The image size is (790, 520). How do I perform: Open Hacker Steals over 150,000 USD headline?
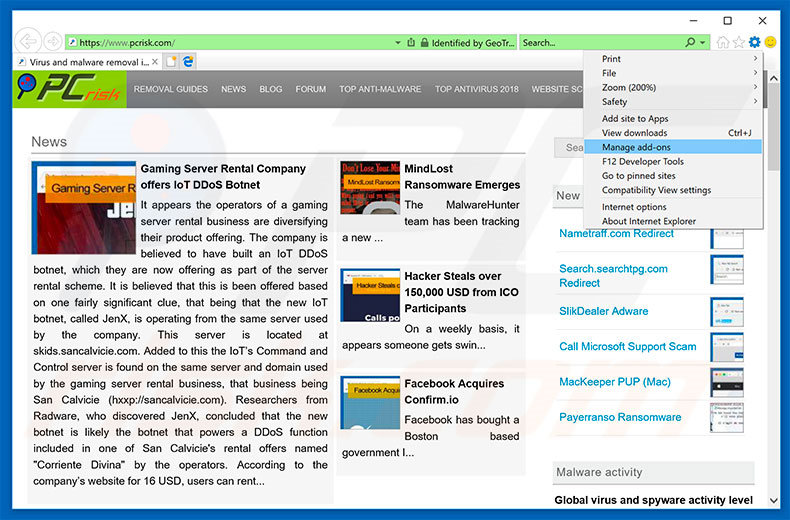click(x=461, y=292)
